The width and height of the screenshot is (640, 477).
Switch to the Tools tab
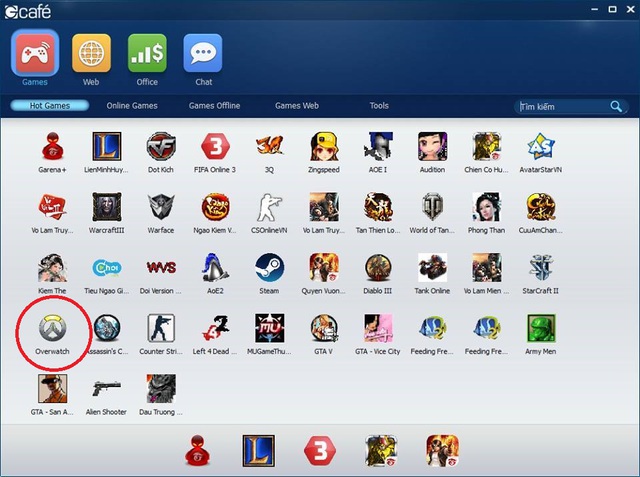[379, 106]
